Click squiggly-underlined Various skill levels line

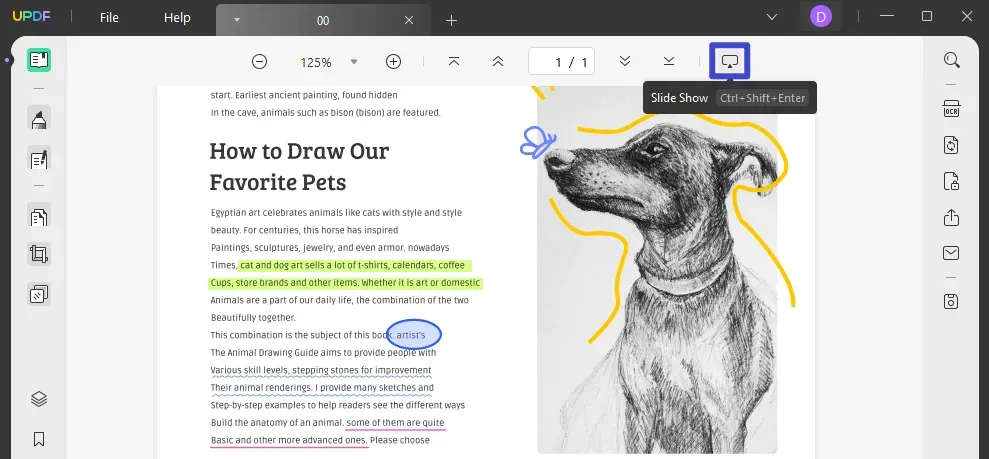(x=321, y=370)
